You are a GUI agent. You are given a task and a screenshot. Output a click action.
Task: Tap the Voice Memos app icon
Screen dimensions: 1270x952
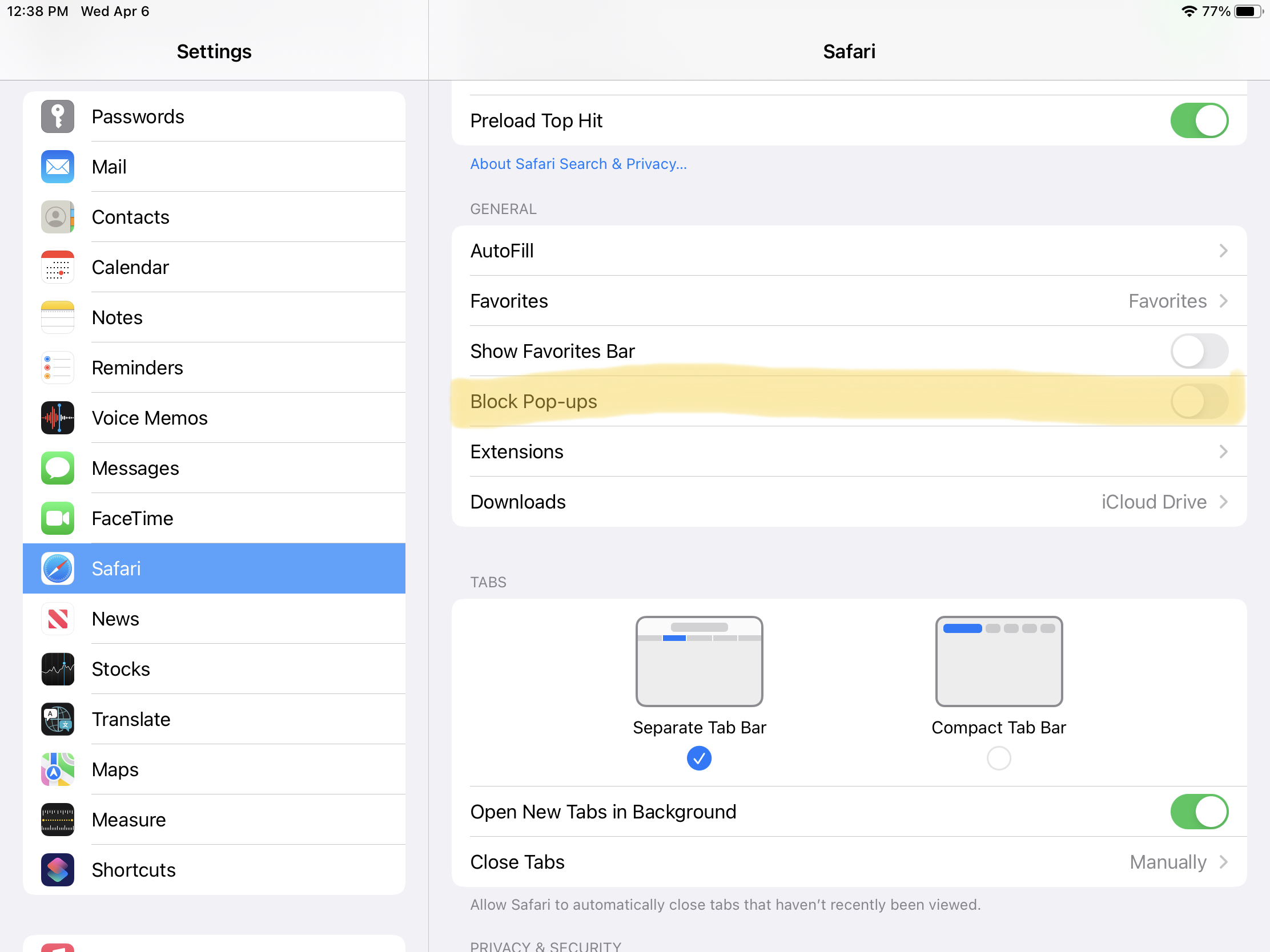point(56,417)
